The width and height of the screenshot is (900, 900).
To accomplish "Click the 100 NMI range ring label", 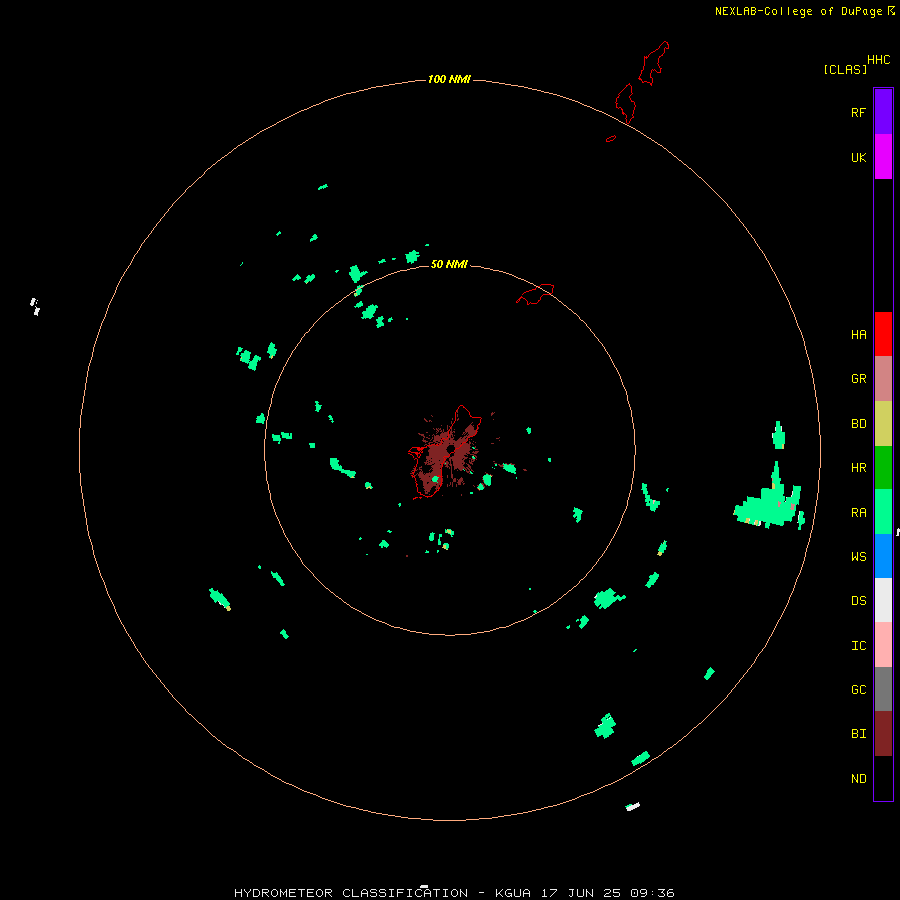I will [449, 79].
